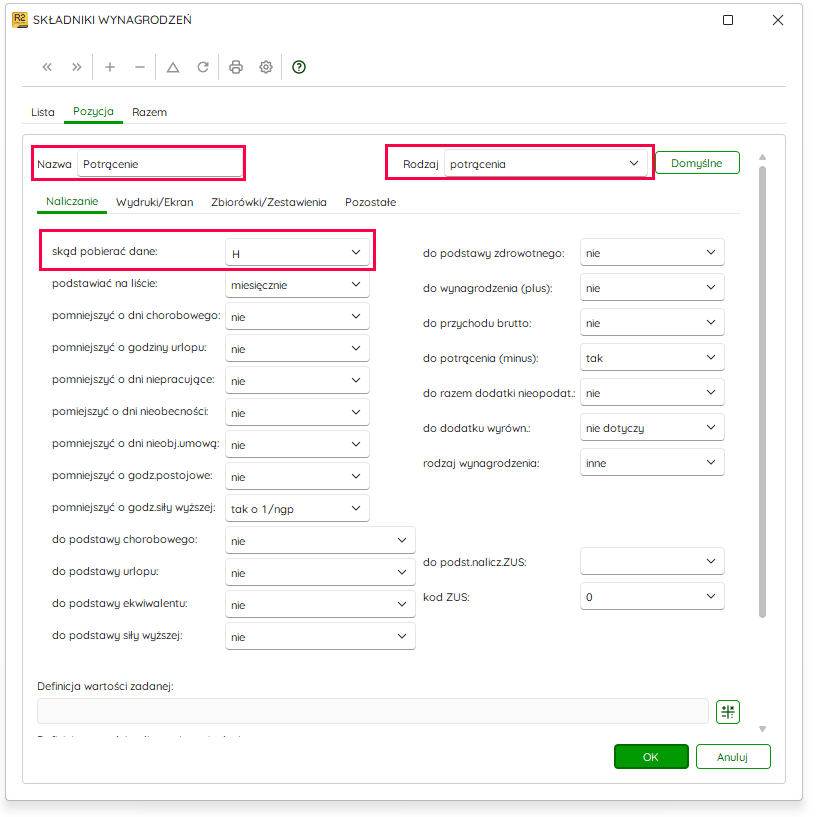The height and width of the screenshot is (817, 826).
Task: Refresh the data with circular arrow icon
Action: pyautogui.click(x=203, y=67)
